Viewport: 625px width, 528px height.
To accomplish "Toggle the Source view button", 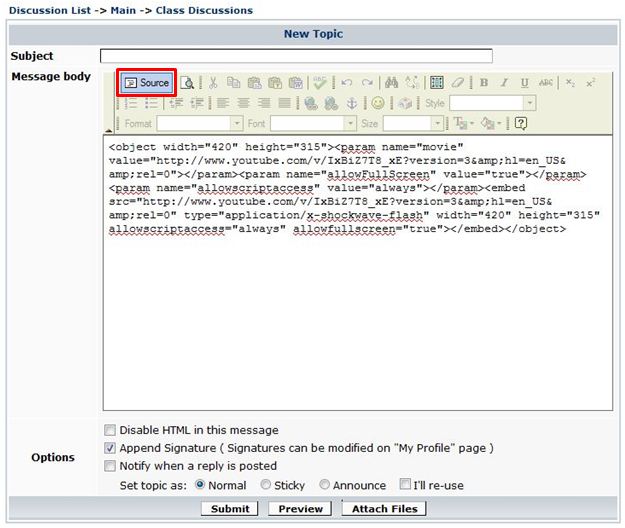I will 147,82.
